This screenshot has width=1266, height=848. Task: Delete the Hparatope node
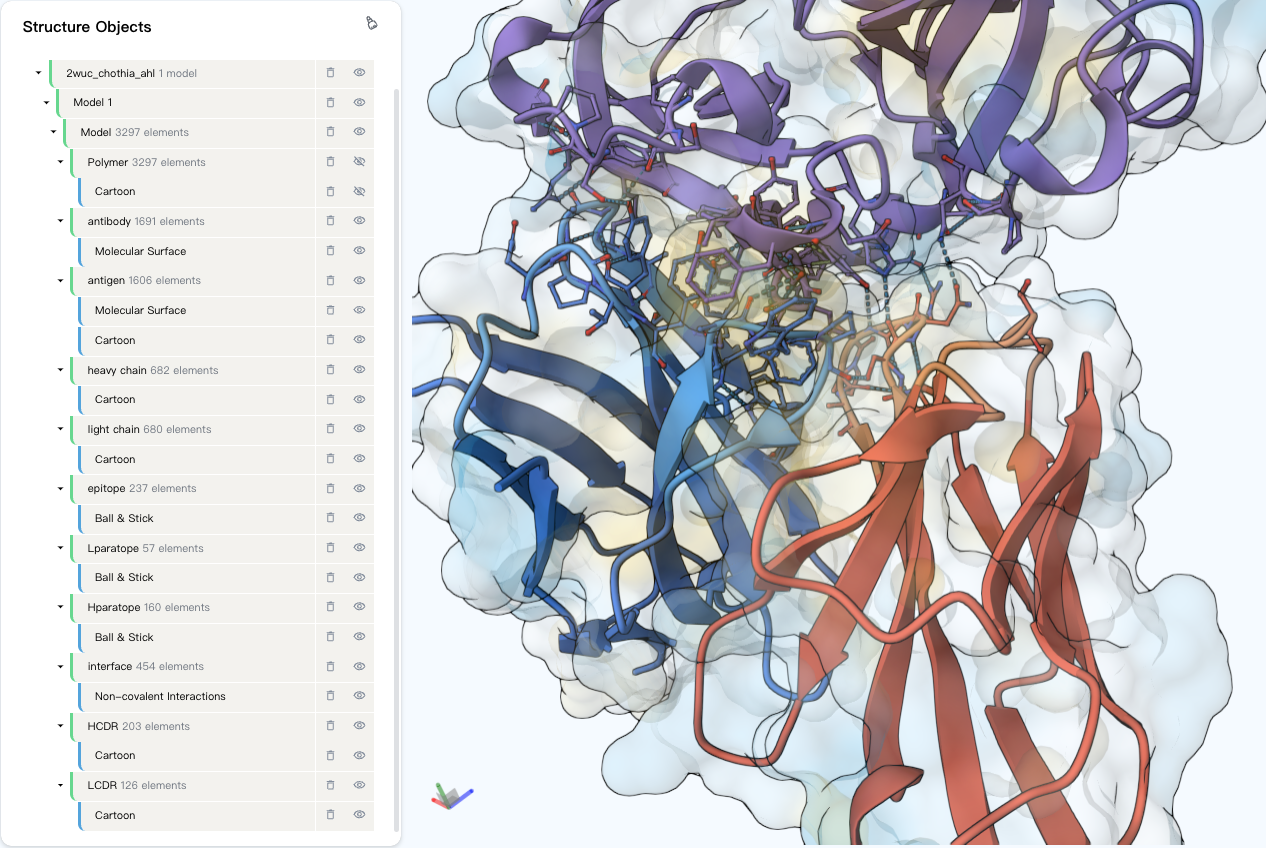pos(330,607)
